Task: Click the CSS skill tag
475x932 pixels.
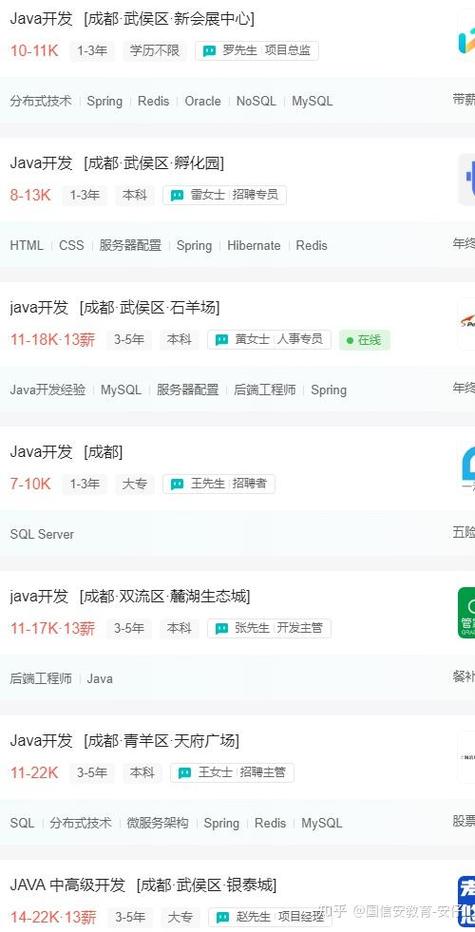Action: (x=71, y=245)
